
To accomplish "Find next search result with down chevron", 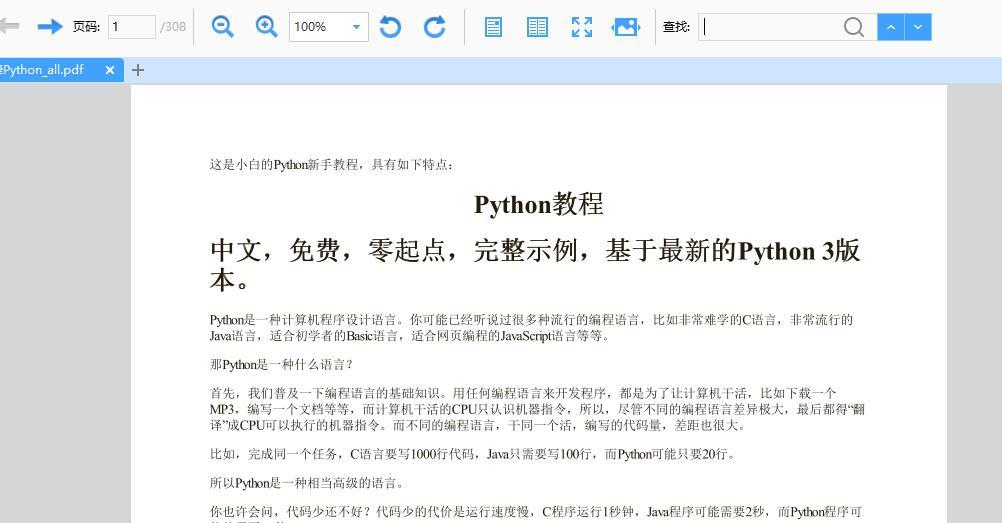I will click(918, 27).
